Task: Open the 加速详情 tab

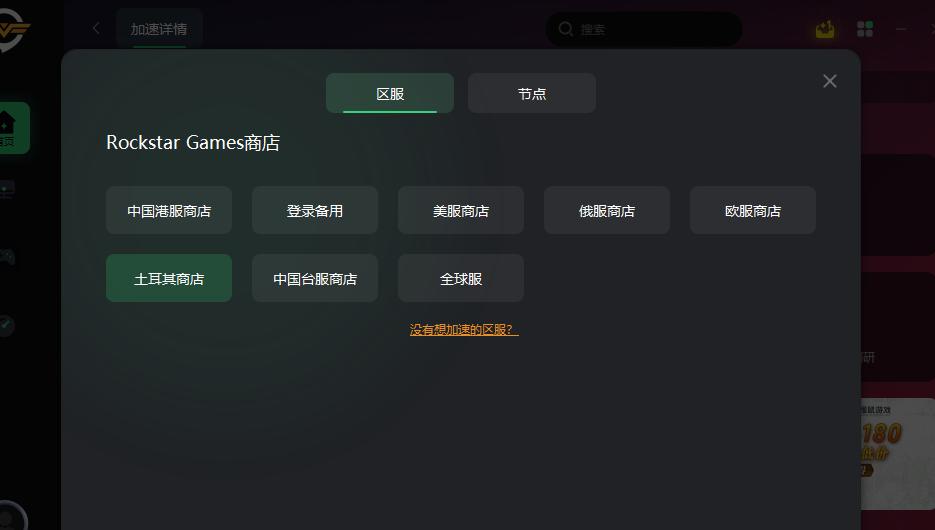Action: pos(159,29)
